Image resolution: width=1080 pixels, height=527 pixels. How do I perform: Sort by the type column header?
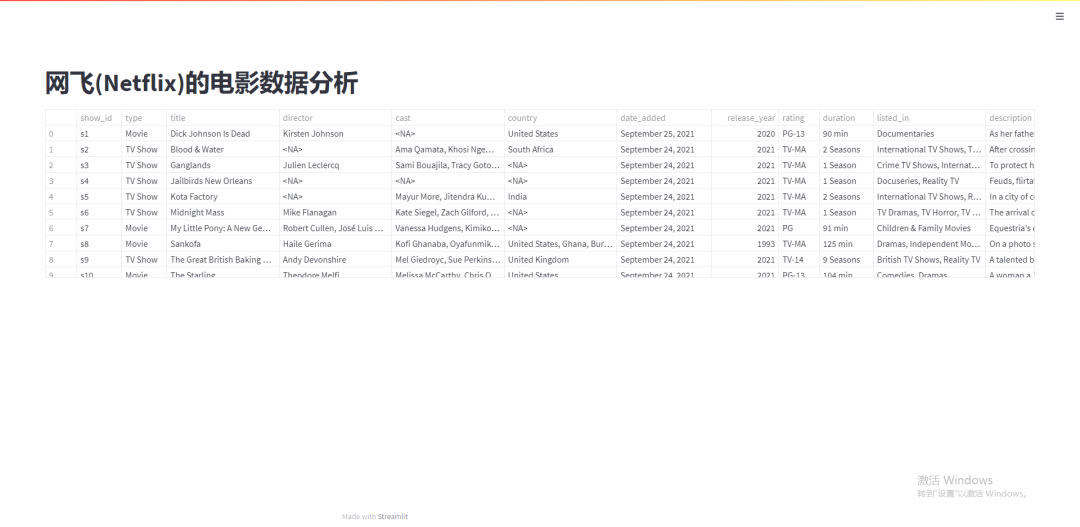[144, 118]
